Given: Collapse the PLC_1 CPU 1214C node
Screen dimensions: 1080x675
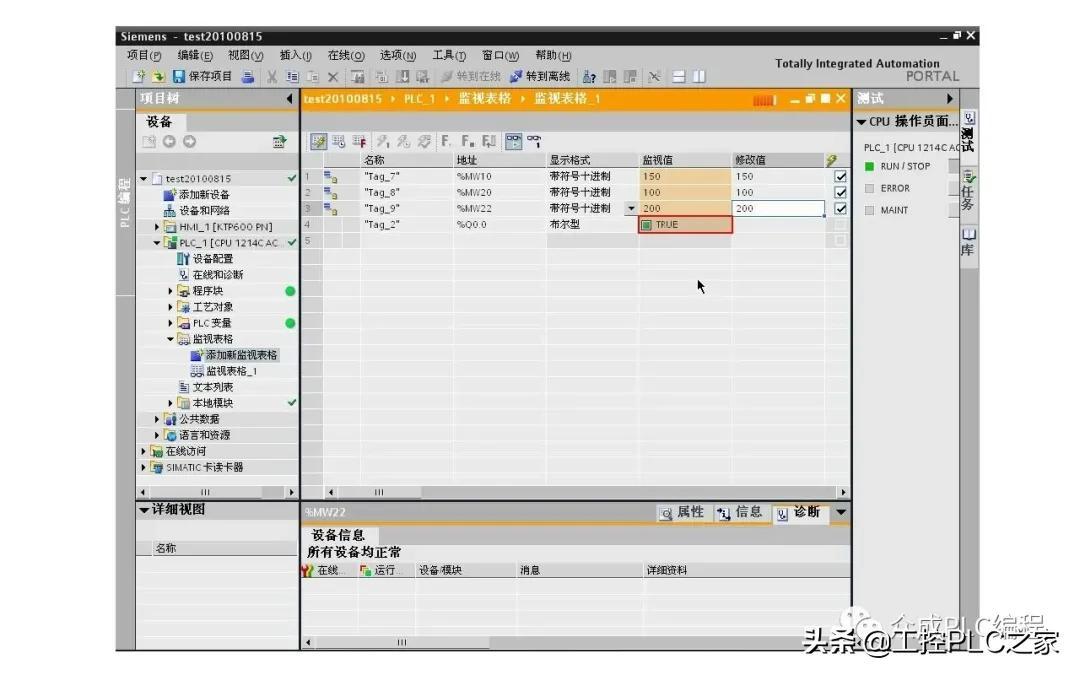Looking at the screenshot, I should (x=156, y=242).
